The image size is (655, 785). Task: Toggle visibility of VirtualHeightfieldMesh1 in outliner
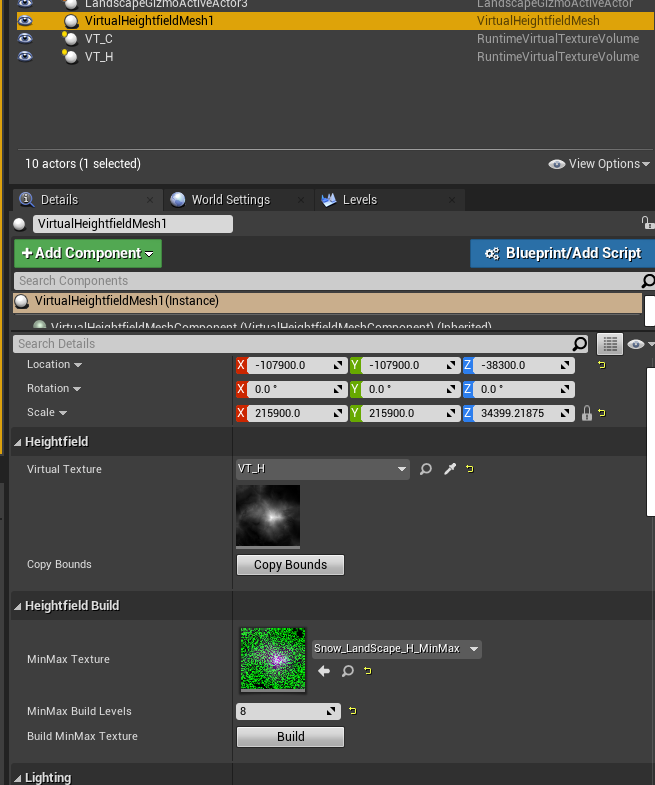pyautogui.click(x=25, y=20)
